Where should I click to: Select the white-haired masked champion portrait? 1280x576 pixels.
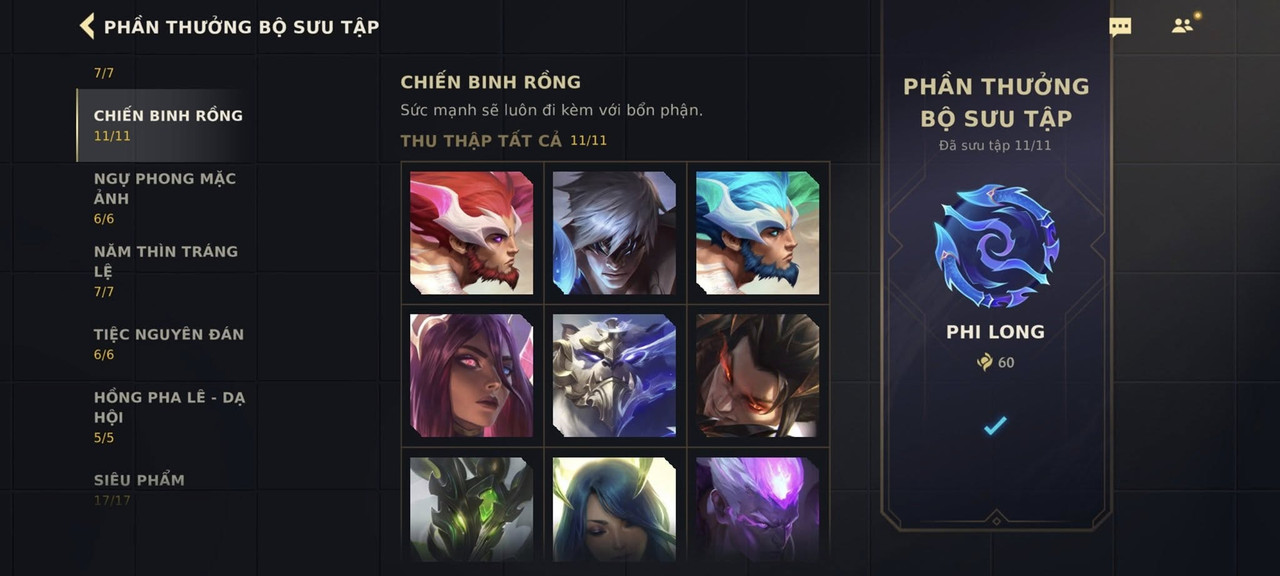pos(614,233)
